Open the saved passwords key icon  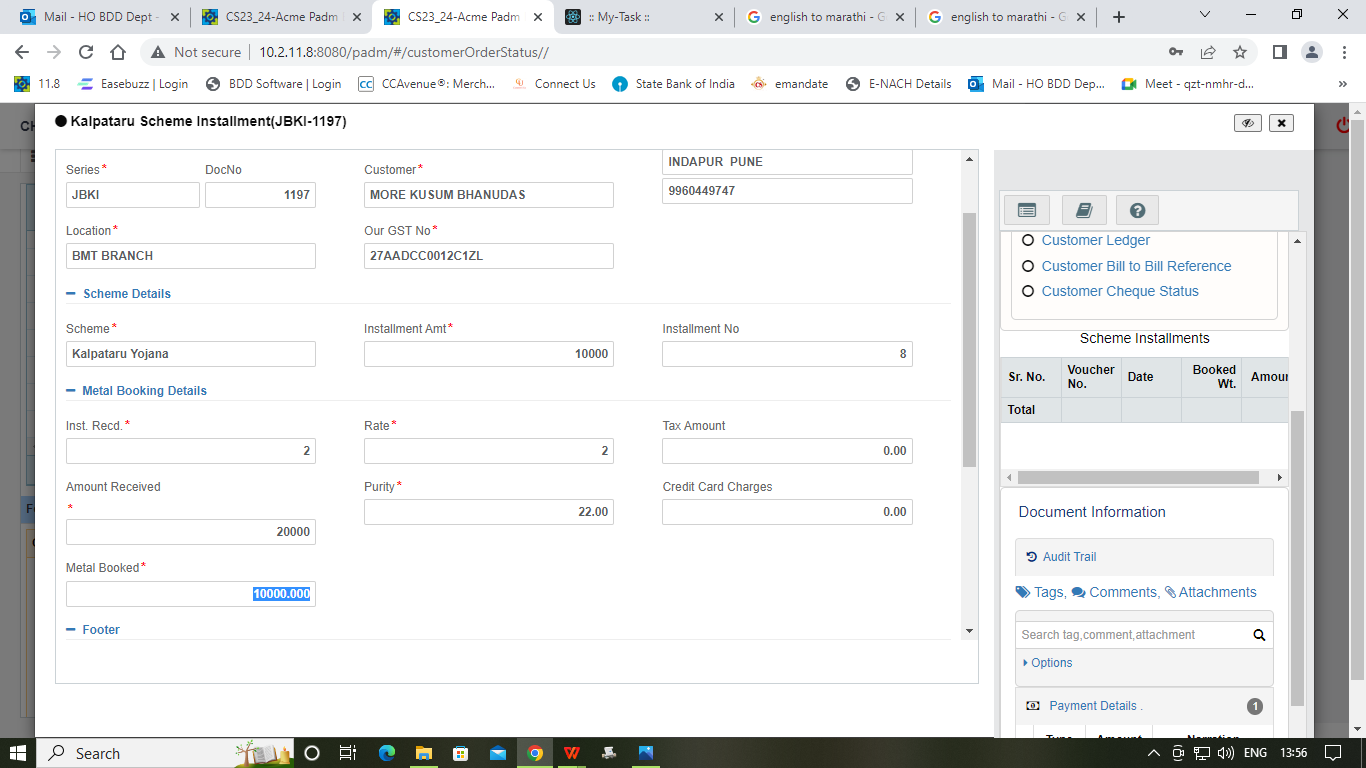1176,52
